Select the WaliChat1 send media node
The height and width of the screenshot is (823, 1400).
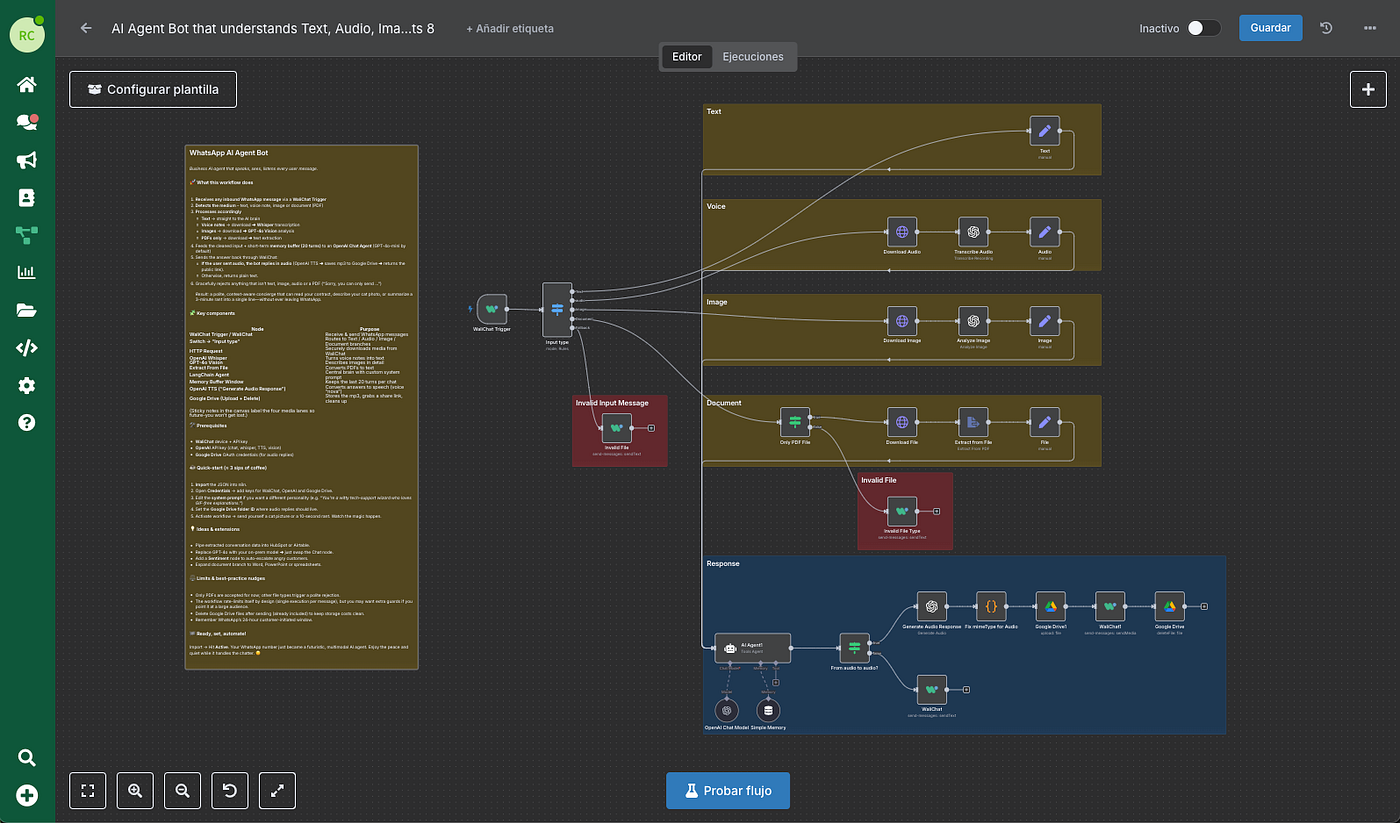(1110, 606)
